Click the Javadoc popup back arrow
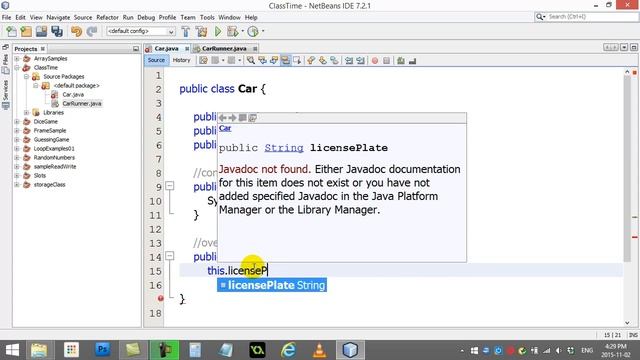 pyautogui.click(x=222, y=118)
